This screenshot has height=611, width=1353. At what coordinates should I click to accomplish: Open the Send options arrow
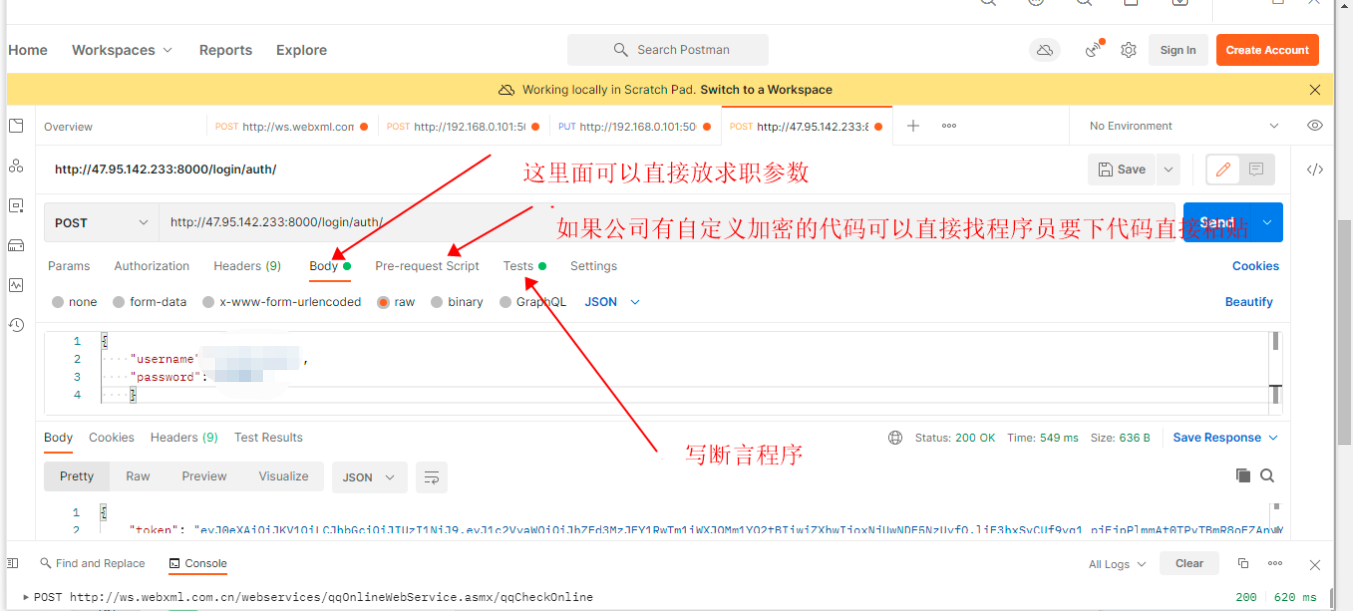1267,222
